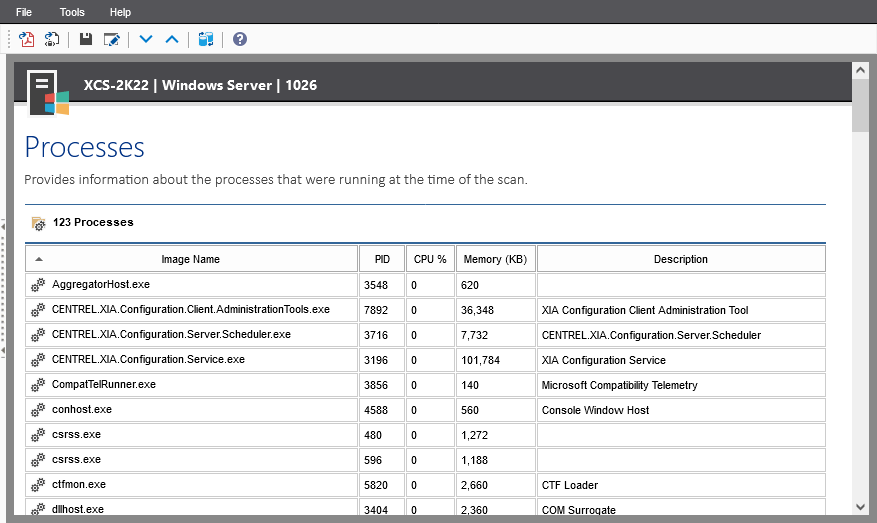Click the folder gear icon beside 123 Processes

(39, 223)
